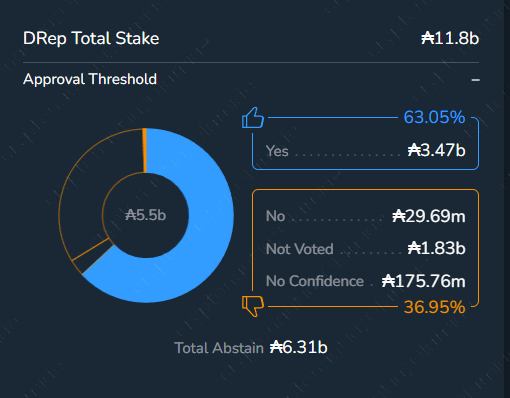
Task: Click the No Confidence ₳175.76m amount
Action: click(423, 281)
